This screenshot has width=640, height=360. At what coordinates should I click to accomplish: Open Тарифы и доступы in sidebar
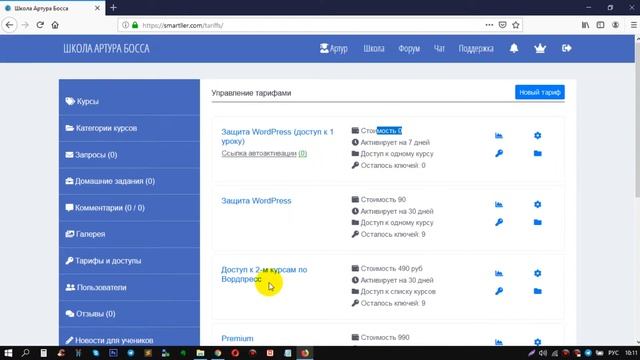129,261
